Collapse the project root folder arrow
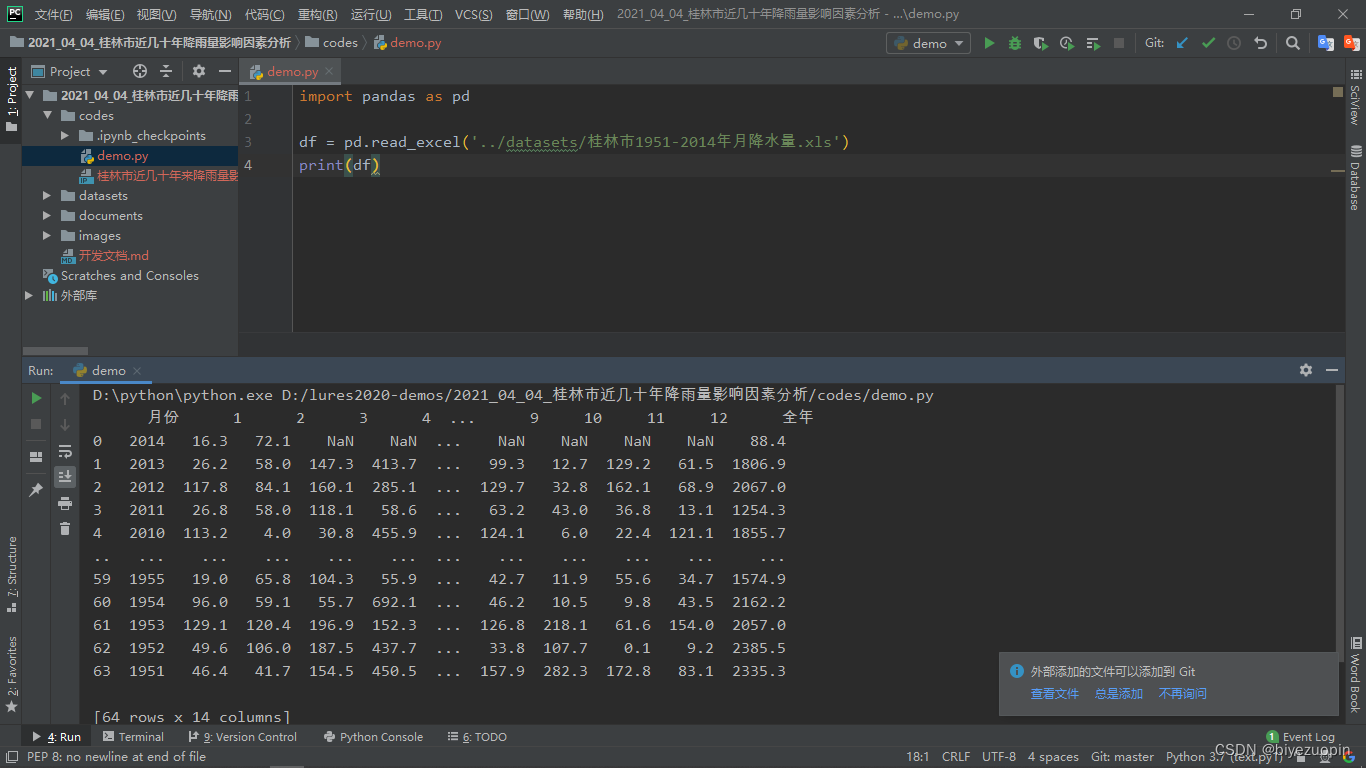Viewport: 1366px width, 768px height. coord(30,96)
